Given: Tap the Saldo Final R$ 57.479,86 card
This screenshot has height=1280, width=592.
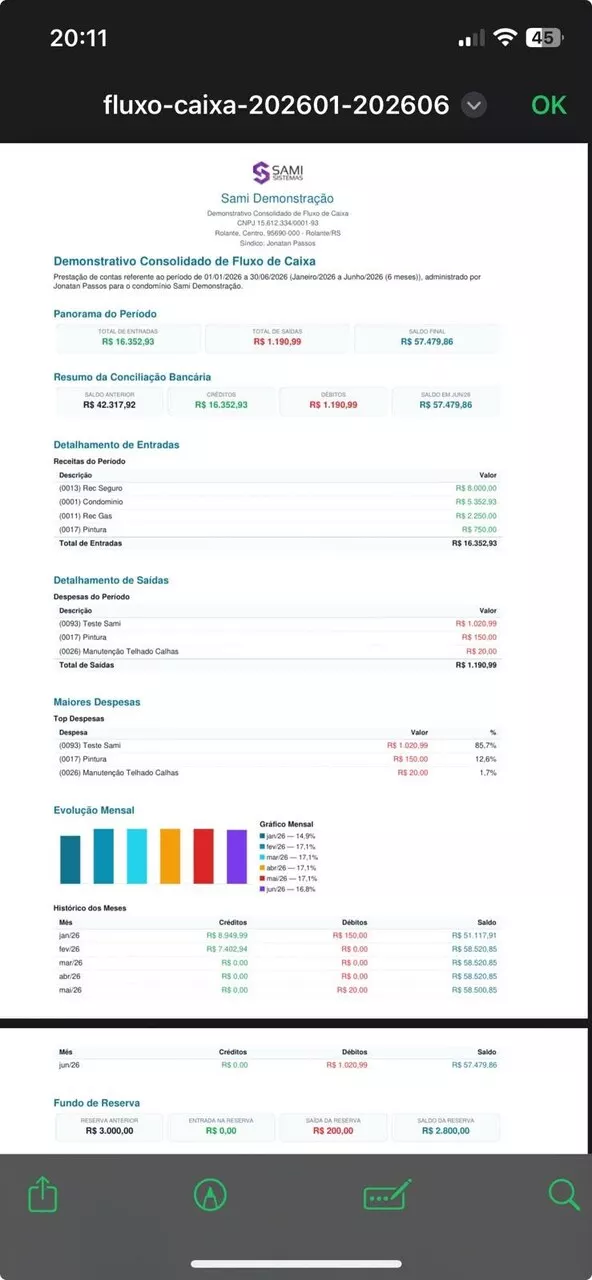Looking at the screenshot, I should point(427,338).
